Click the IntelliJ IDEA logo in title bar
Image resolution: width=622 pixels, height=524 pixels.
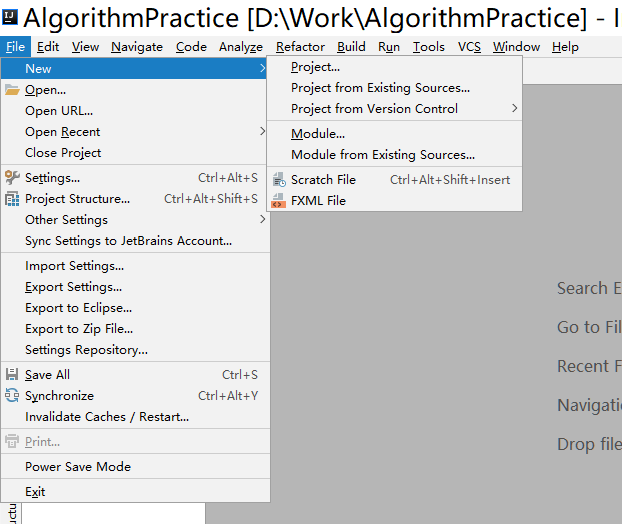pos(10,17)
